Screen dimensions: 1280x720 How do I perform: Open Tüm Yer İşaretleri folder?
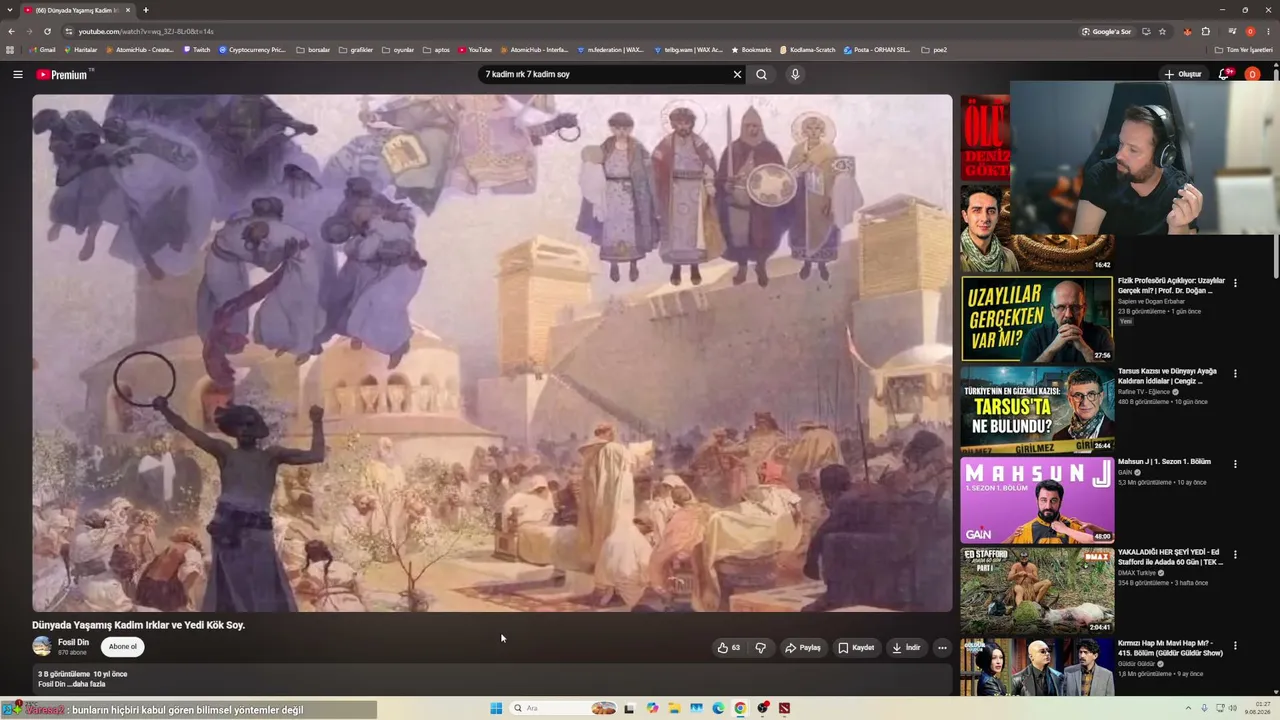tap(1244, 50)
